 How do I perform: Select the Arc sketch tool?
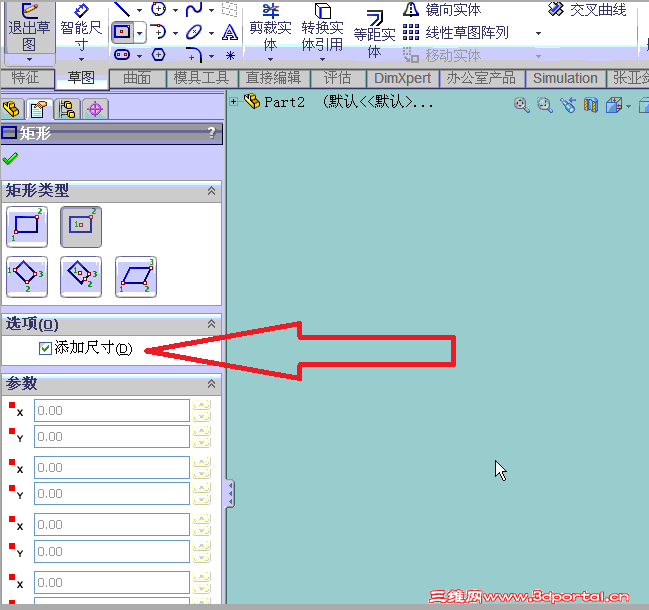coord(159,32)
